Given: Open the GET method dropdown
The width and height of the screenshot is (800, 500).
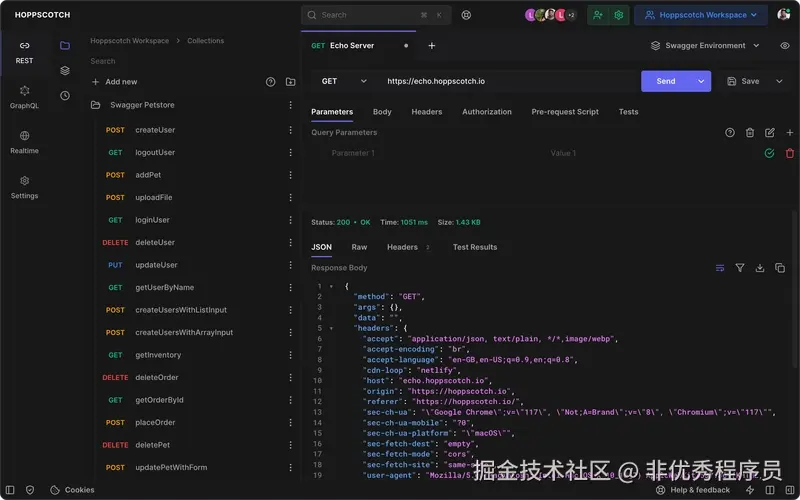Looking at the screenshot, I should [344, 81].
